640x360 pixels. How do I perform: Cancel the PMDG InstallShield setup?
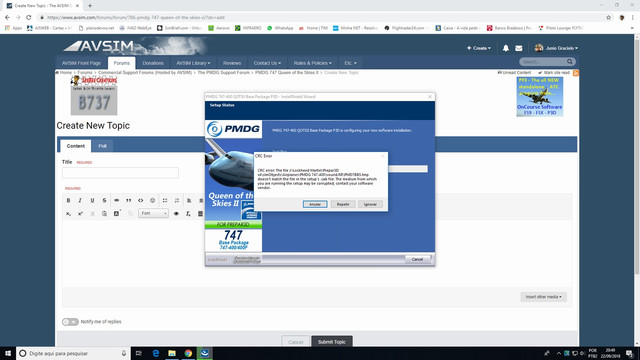tap(417, 259)
